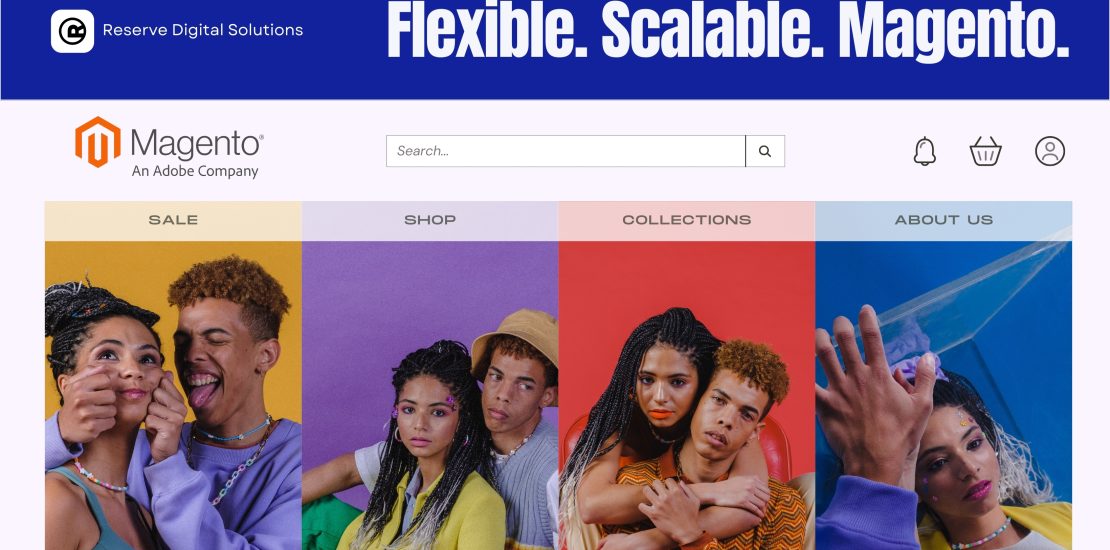The width and height of the screenshot is (1110, 550).
Task: Click the Flexible. Scalable. Magento. headline
Action: [x=728, y=31]
